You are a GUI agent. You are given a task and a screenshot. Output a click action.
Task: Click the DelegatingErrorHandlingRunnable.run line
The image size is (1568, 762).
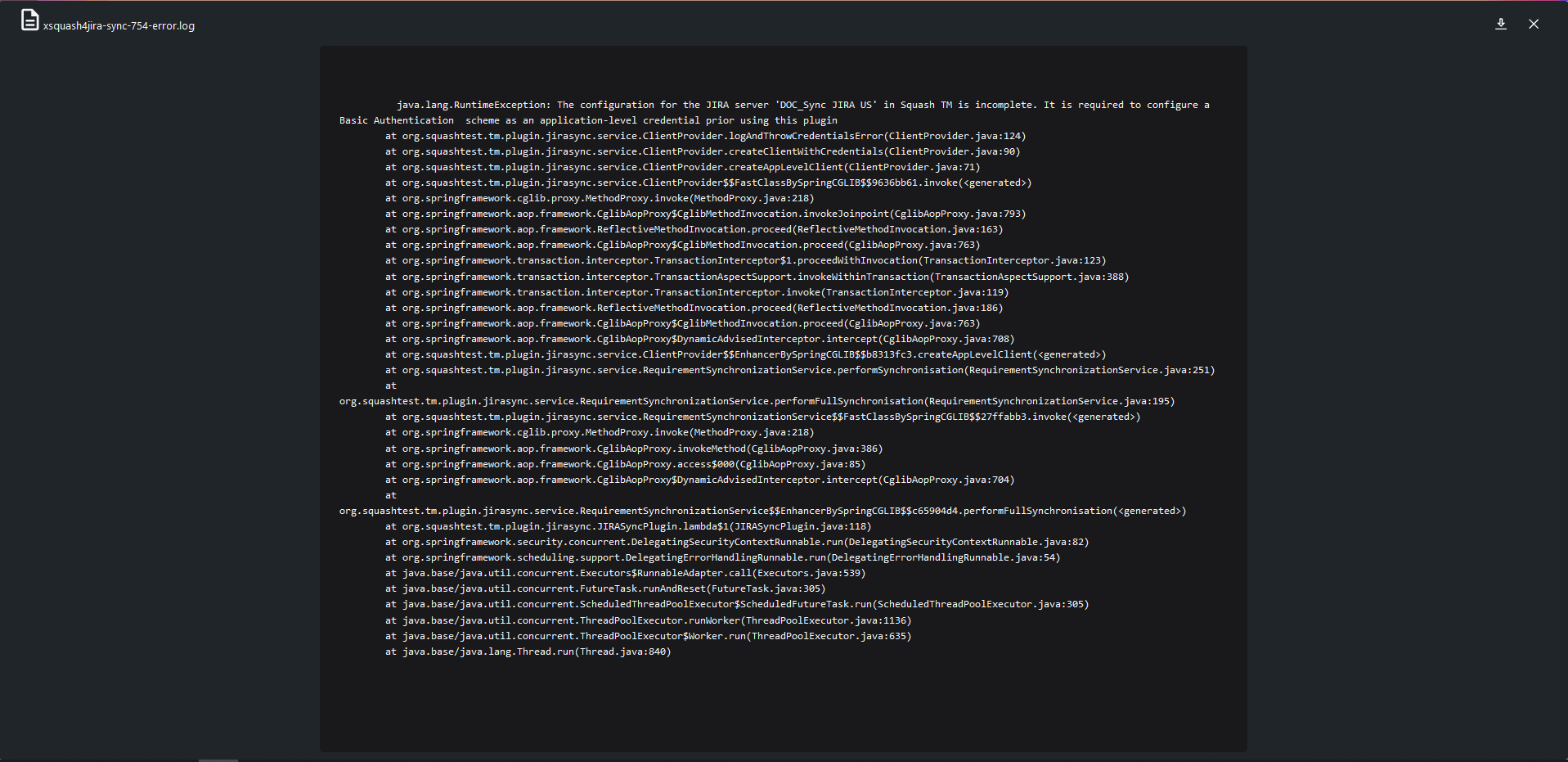coord(722,557)
